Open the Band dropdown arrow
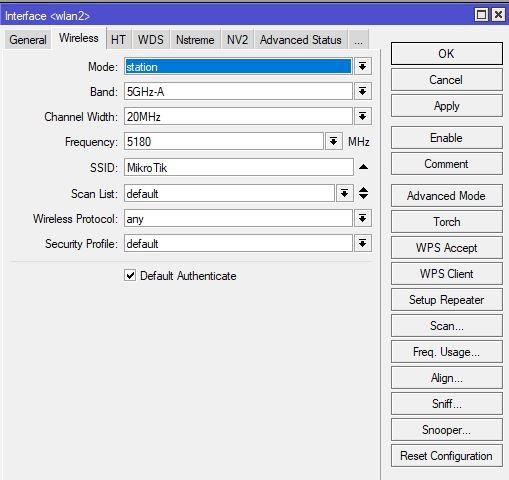Viewport: 509px width, 480px height. coord(363,91)
